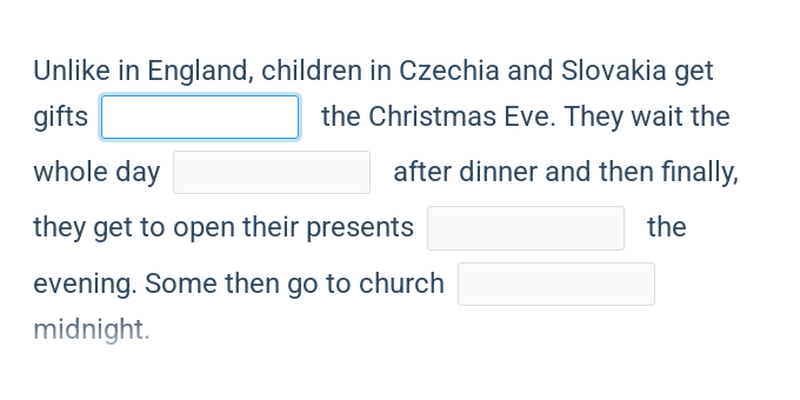This screenshot has width=800, height=400.
Task: Select the blank after 'whole day'
Action: 271,172
